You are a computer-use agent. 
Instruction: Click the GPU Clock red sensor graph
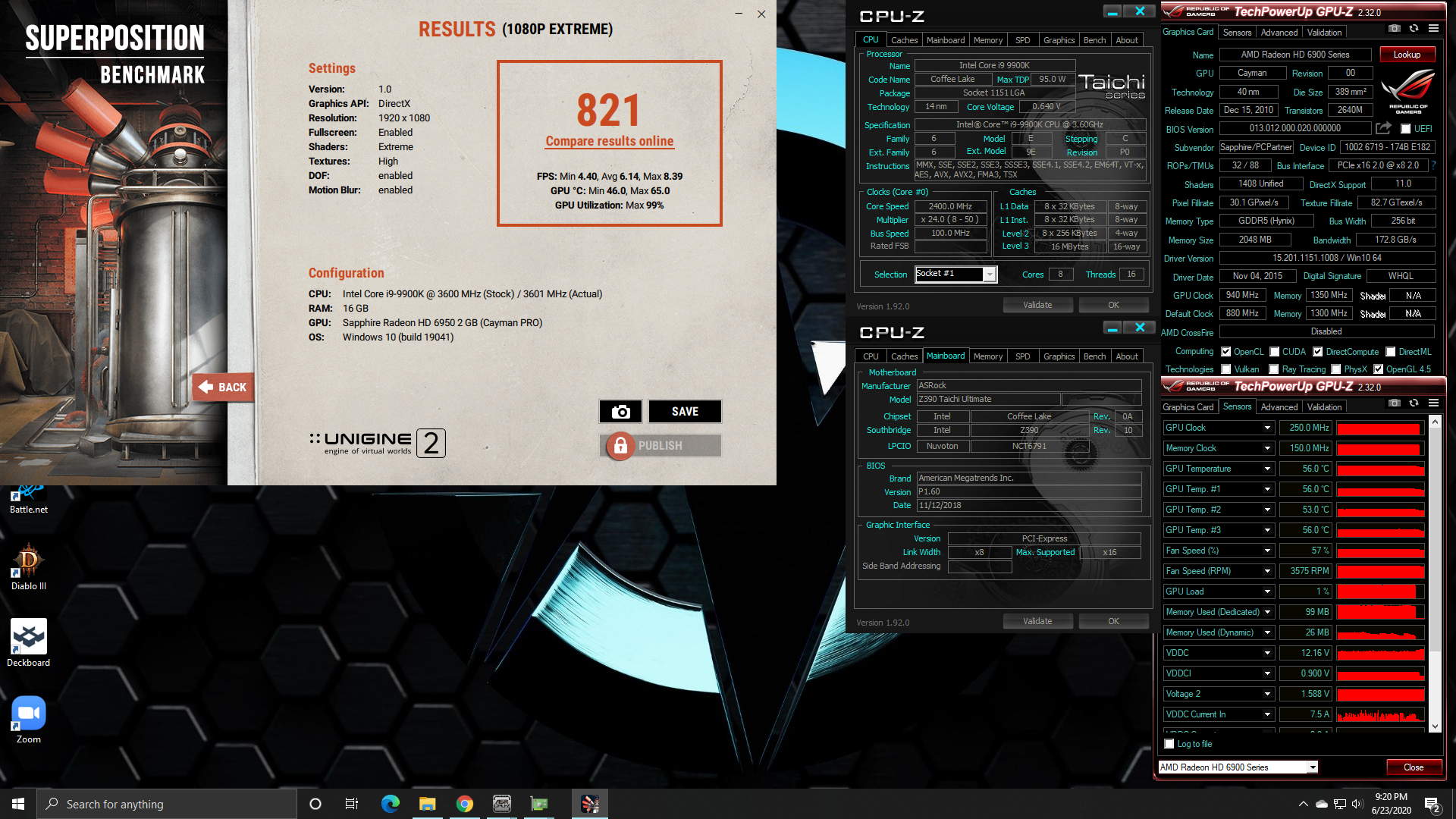pyautogui.click(x=1380, y=428)
